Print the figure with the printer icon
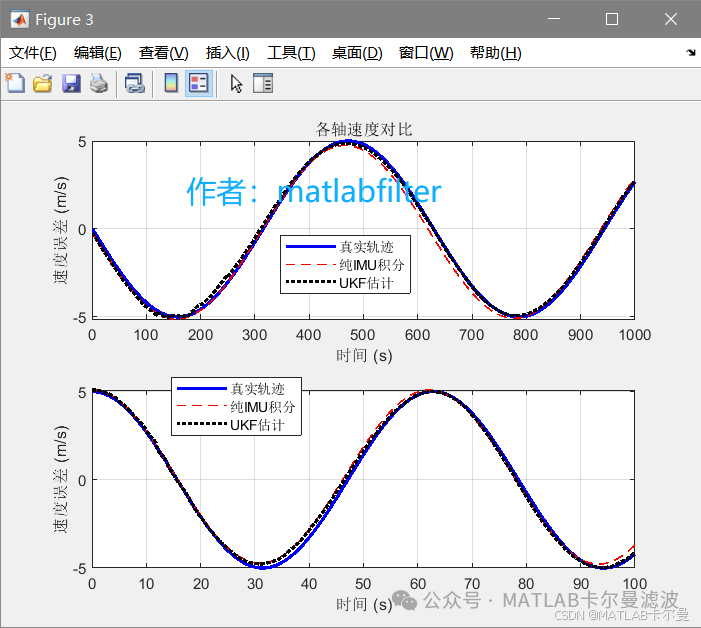The image size is (701, 628). (x=99, y=84)
